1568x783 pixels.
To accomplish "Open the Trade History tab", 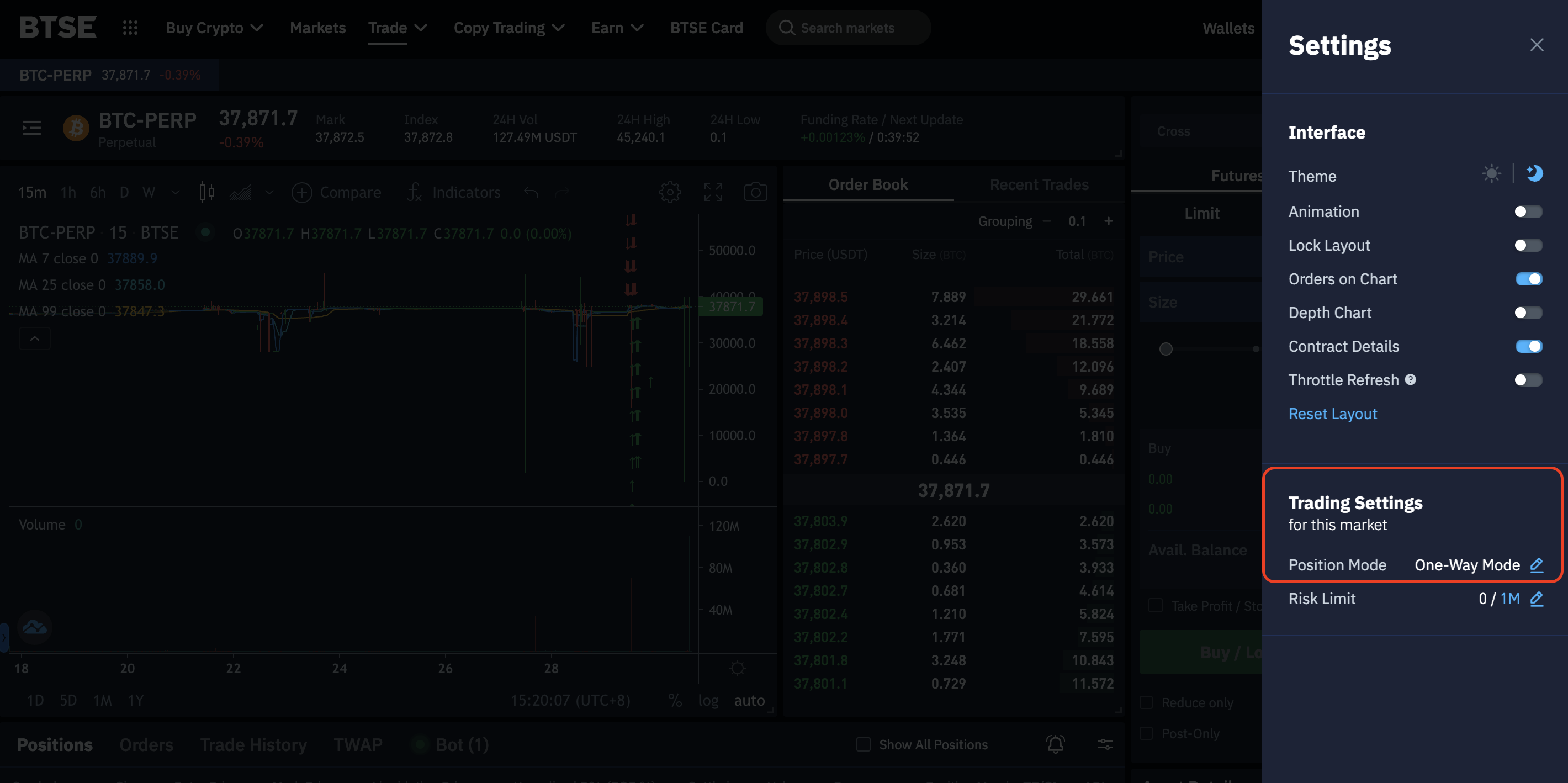I will click(x=253, y=745).
